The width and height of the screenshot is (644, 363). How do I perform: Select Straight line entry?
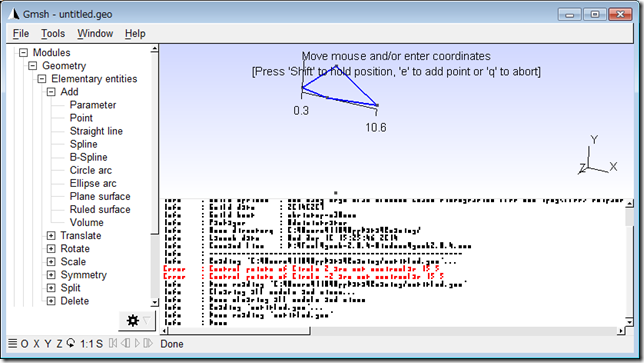point(96,131)
